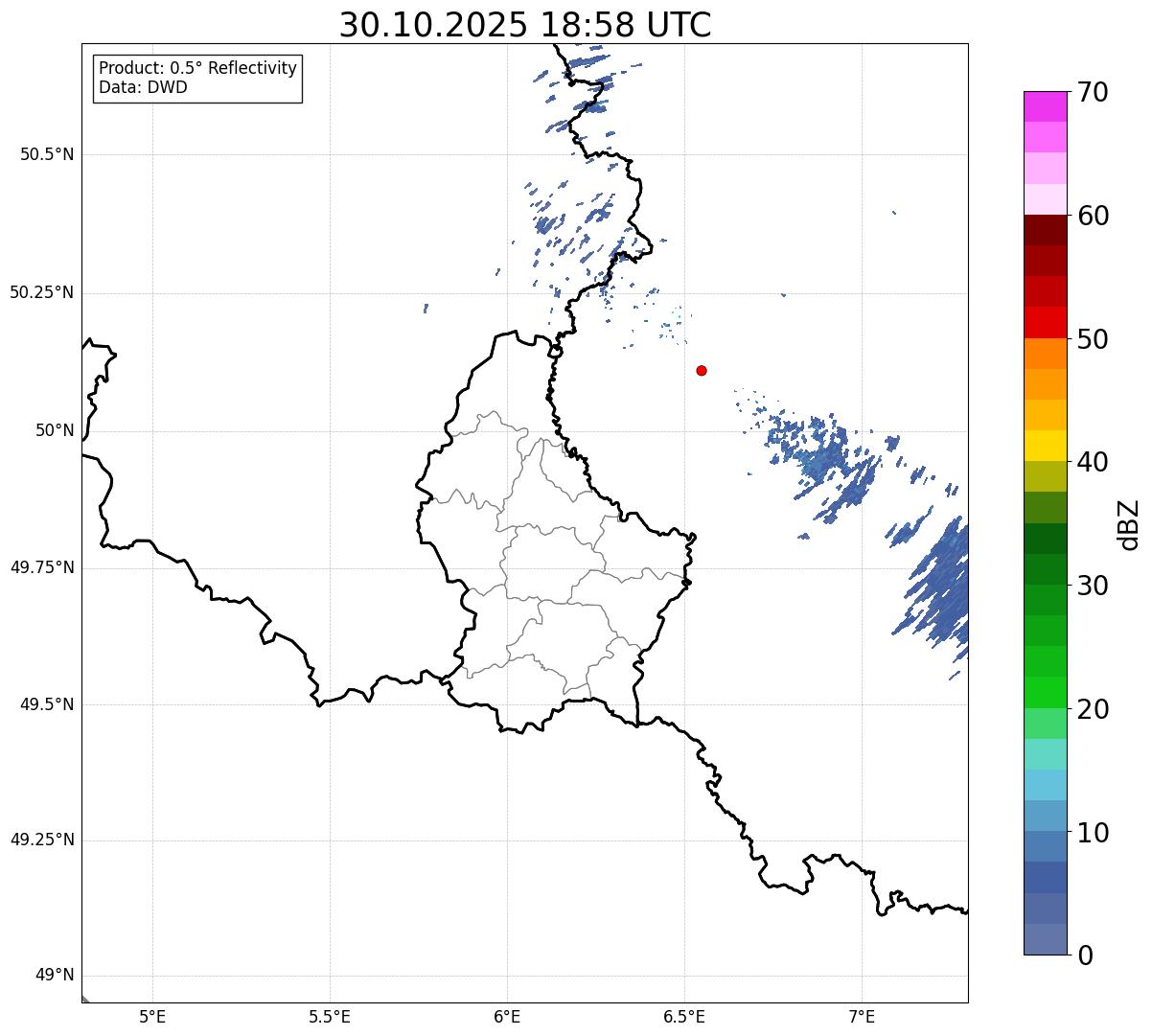Click the 7°E longitude tick label
Viewport: 1152px width, 1036px height.
(863, 1017)
